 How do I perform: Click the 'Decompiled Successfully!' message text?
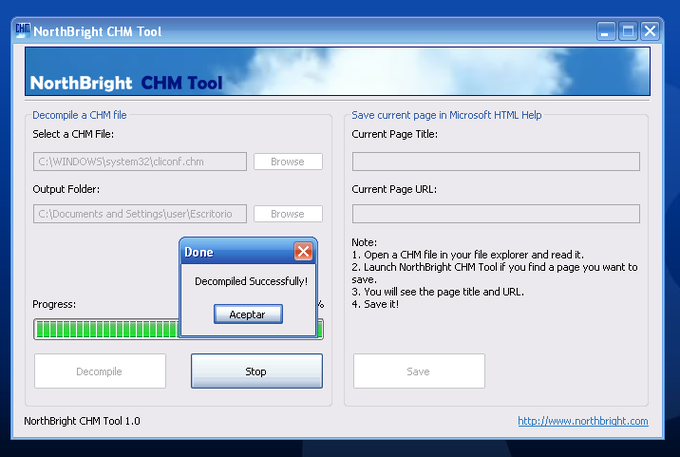[x=251, y=281]
